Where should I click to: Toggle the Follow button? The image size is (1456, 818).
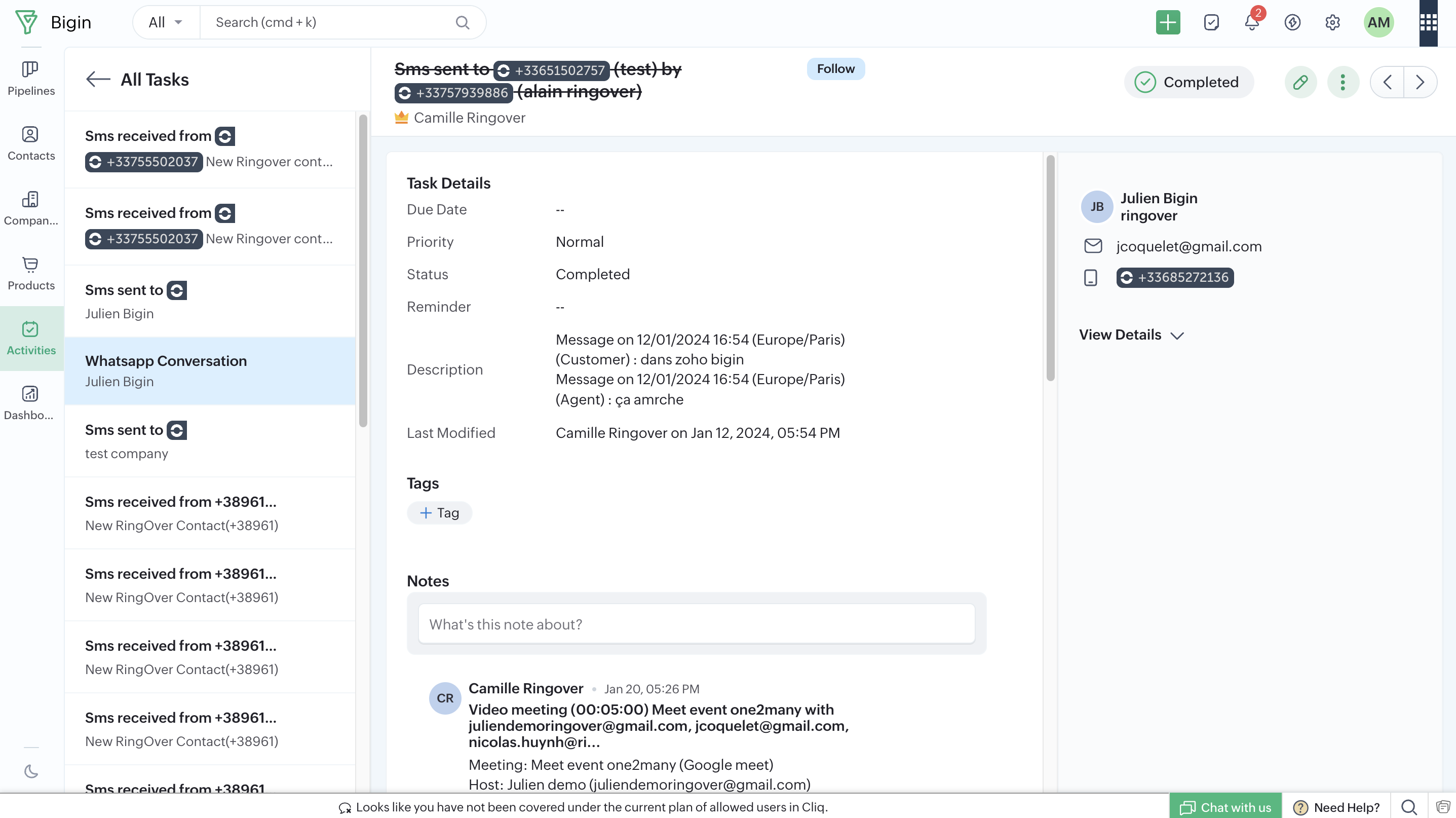[x=835, y=69]
